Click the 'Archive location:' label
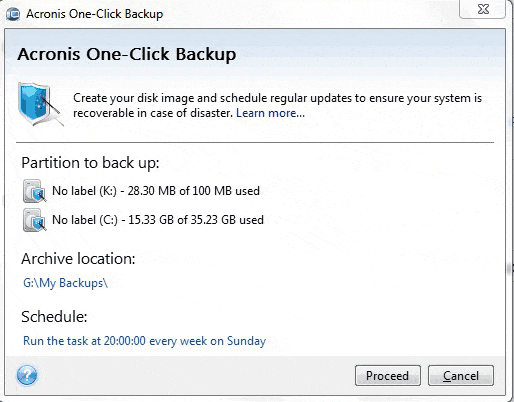Image resolution: width=514 pixels, height=402 pixels. tap(78, 259)
